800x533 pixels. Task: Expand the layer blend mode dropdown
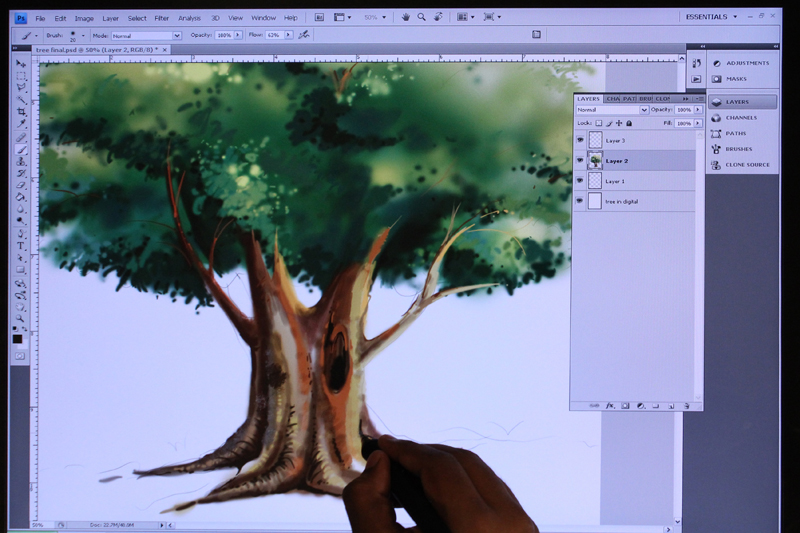pyautogui.click(x=612, y=110)
